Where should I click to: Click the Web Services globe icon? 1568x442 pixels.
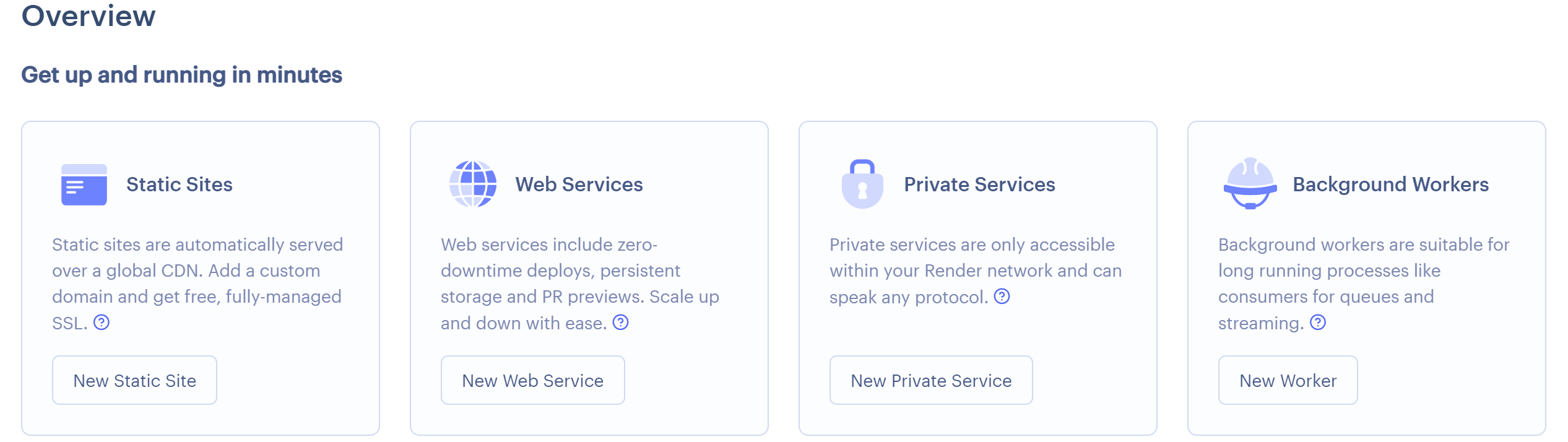pos(473,184)
